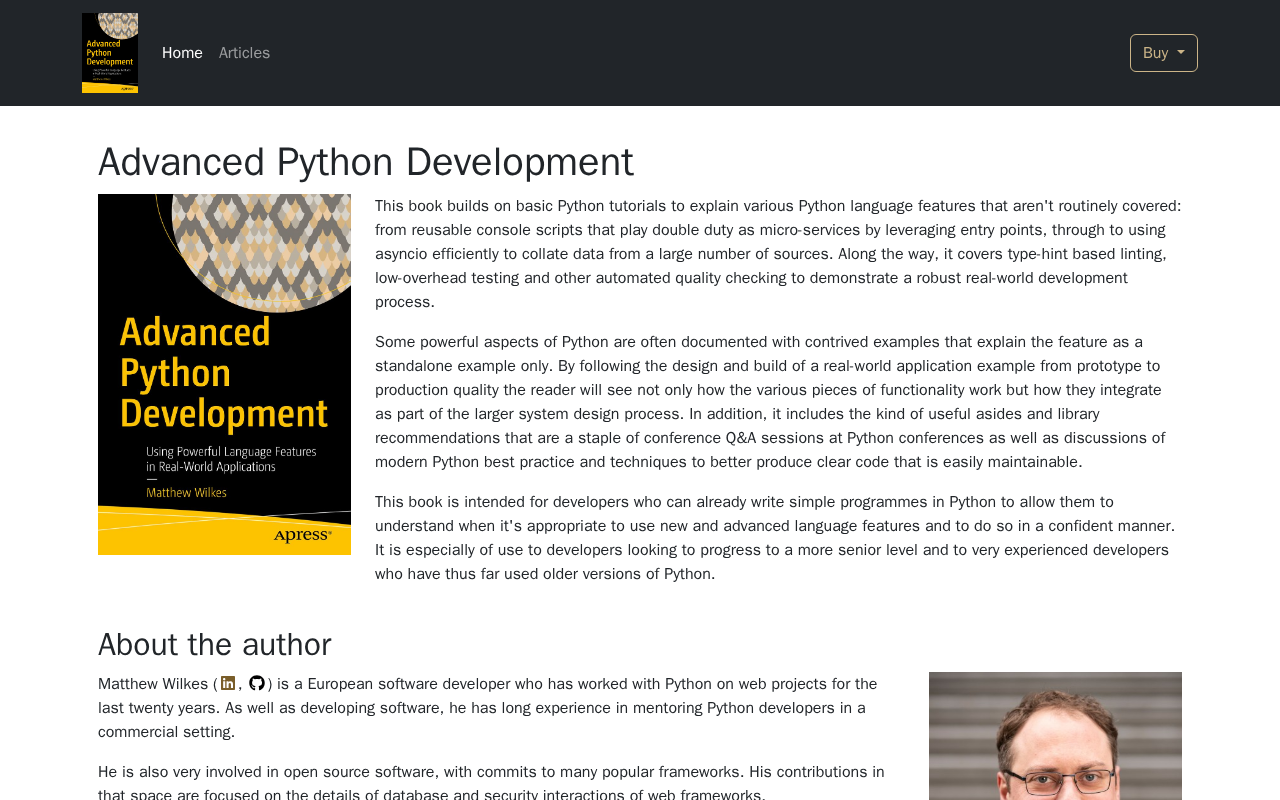The height and width of the screenshot is (800, 1280).
Task: Click the author portrait photo
Action: (1055, 736)
